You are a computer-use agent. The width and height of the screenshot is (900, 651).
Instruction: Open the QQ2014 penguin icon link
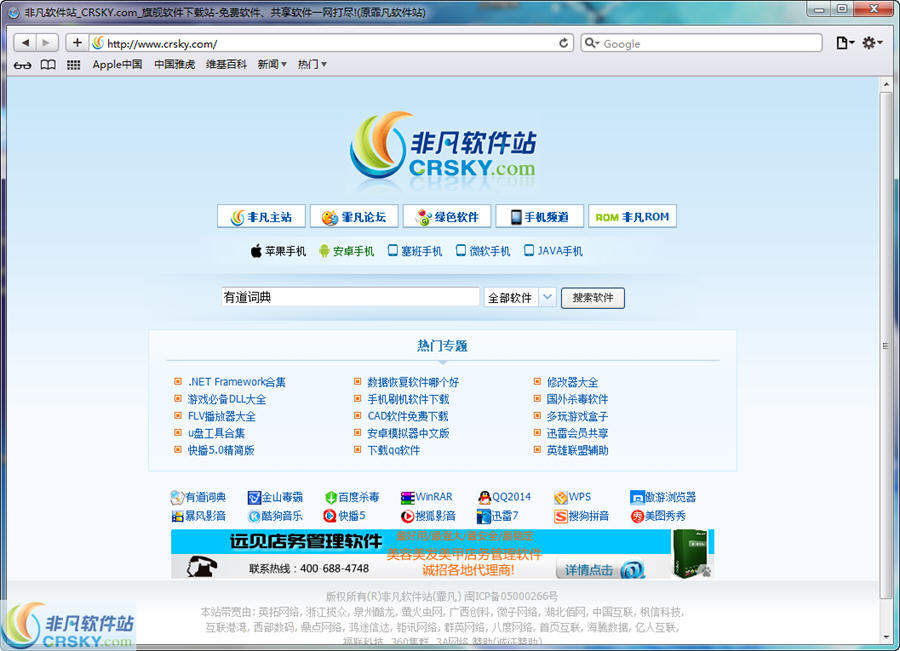pyautogui.click(x=505, y=497)
